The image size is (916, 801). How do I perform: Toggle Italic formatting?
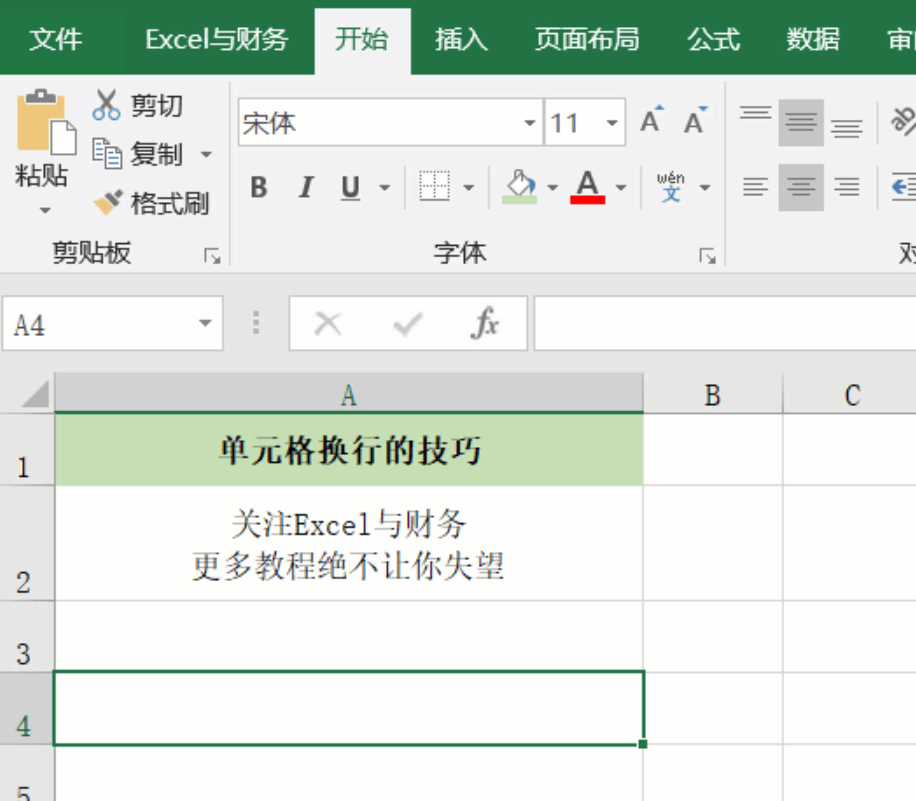coord(306,188)
